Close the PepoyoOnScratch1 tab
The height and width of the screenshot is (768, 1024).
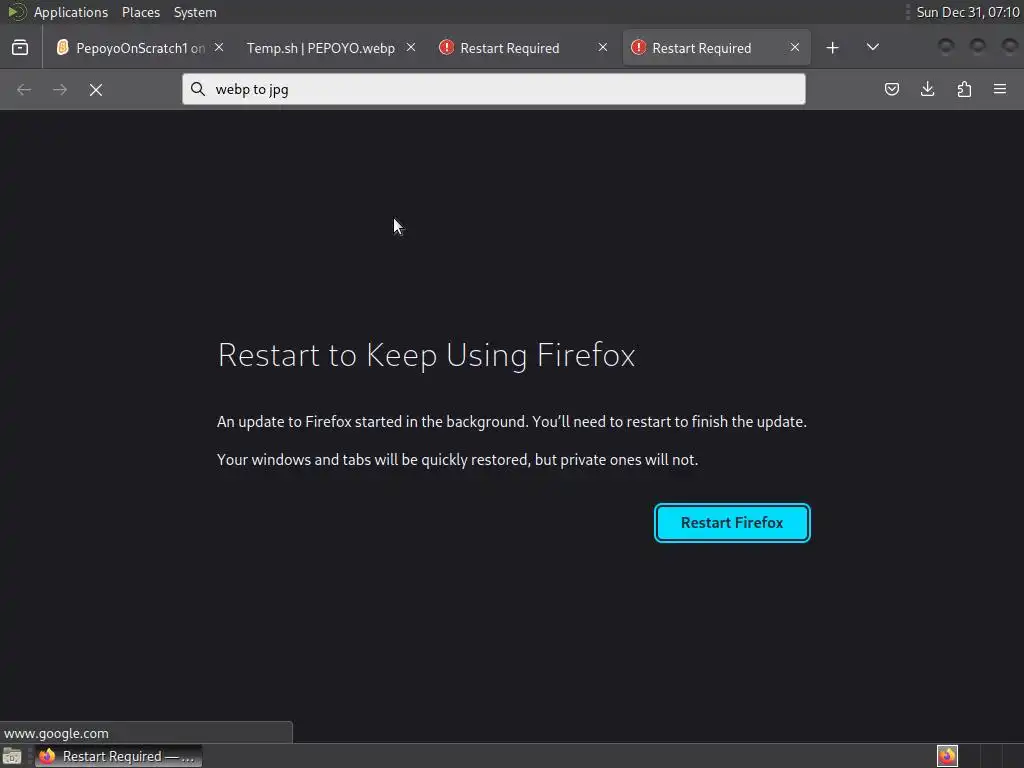219,47
